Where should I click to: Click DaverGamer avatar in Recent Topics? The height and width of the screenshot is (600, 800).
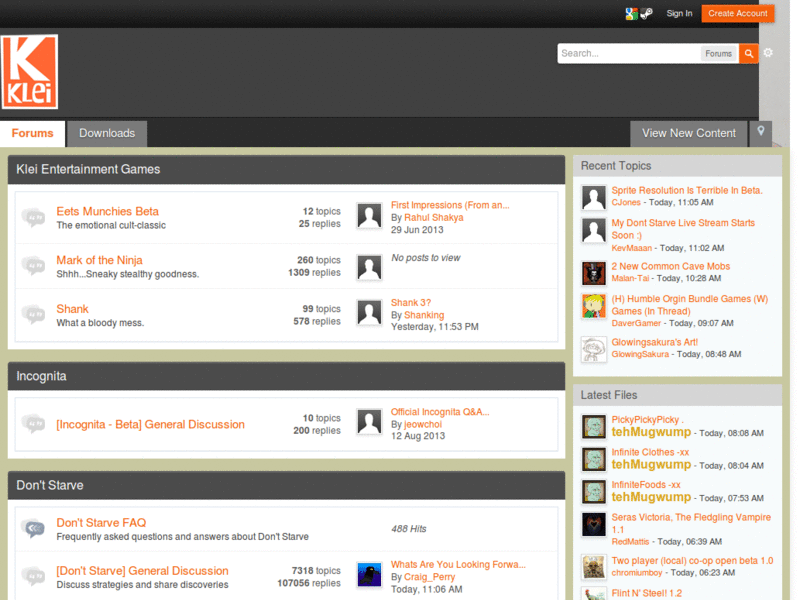pyautogui.click(x=594, y=306)
